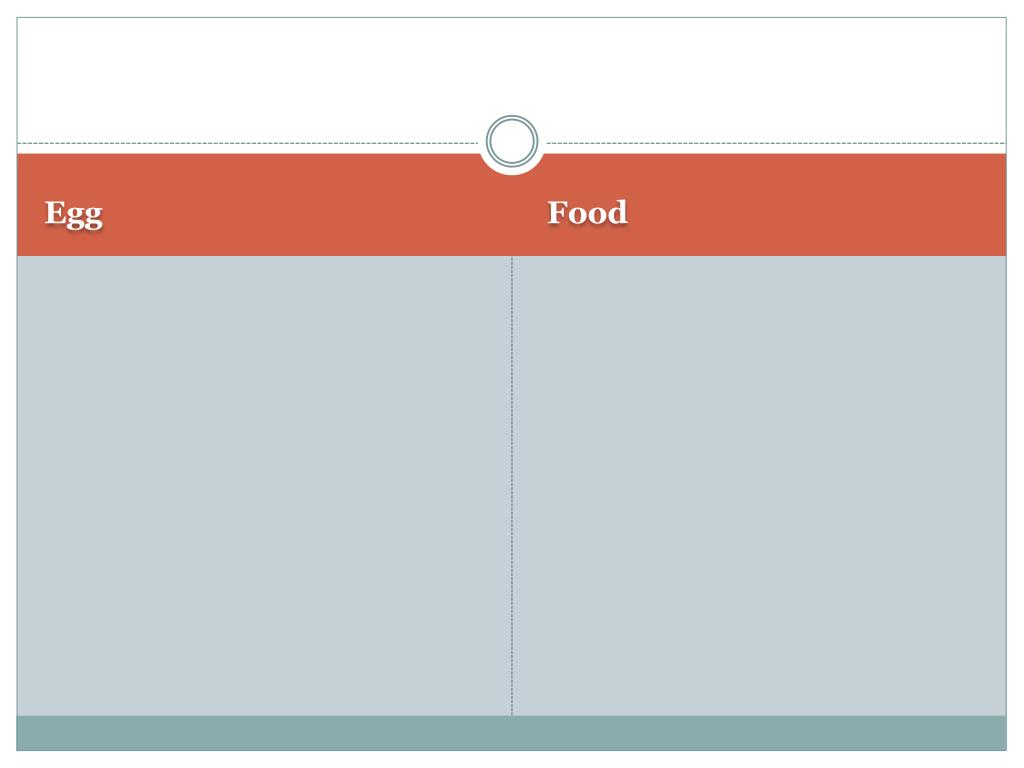Click the empty gray panel under Egg

pos(264,485)
